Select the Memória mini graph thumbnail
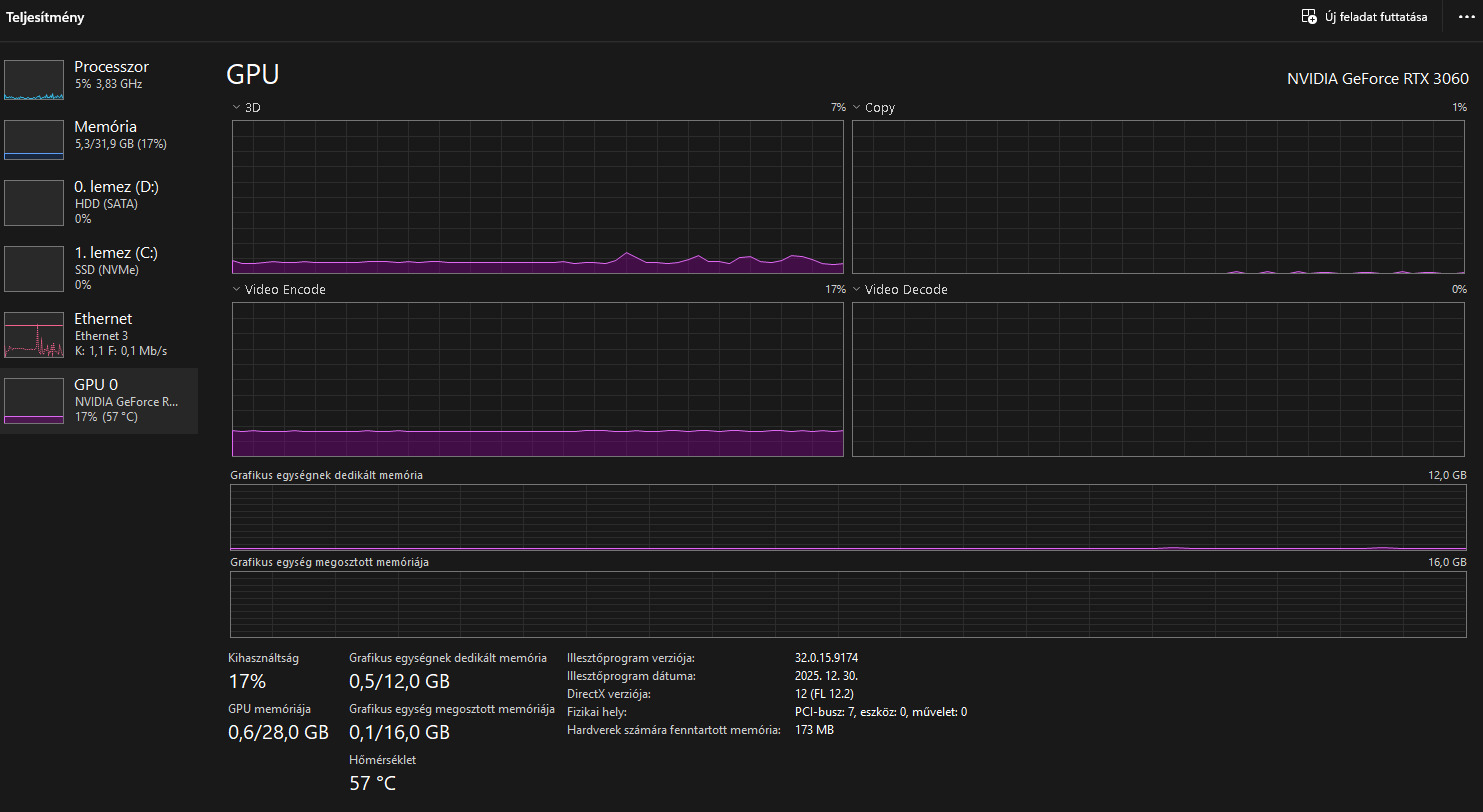The image size is (1483, 812). click(x=34, y=139)
